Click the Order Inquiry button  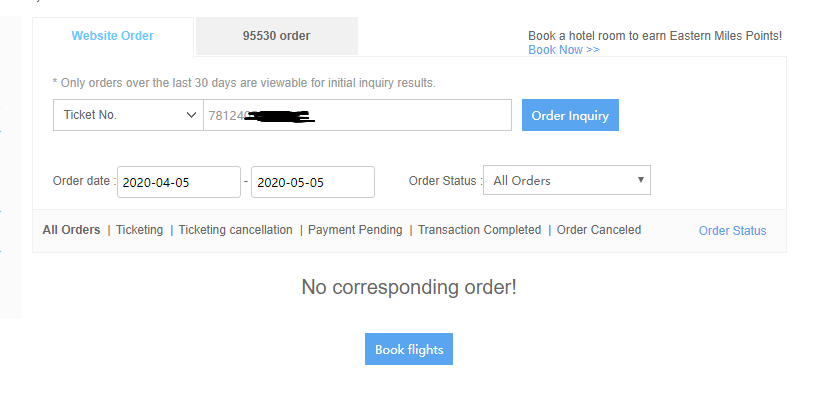(x=570, y=115)
